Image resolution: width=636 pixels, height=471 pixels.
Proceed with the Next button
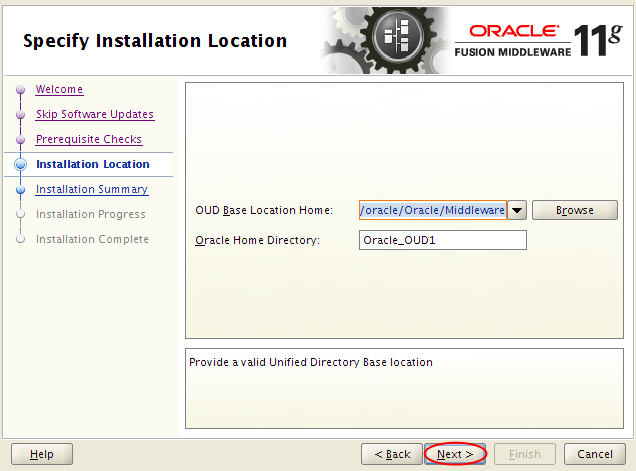[x=455, y=454]
